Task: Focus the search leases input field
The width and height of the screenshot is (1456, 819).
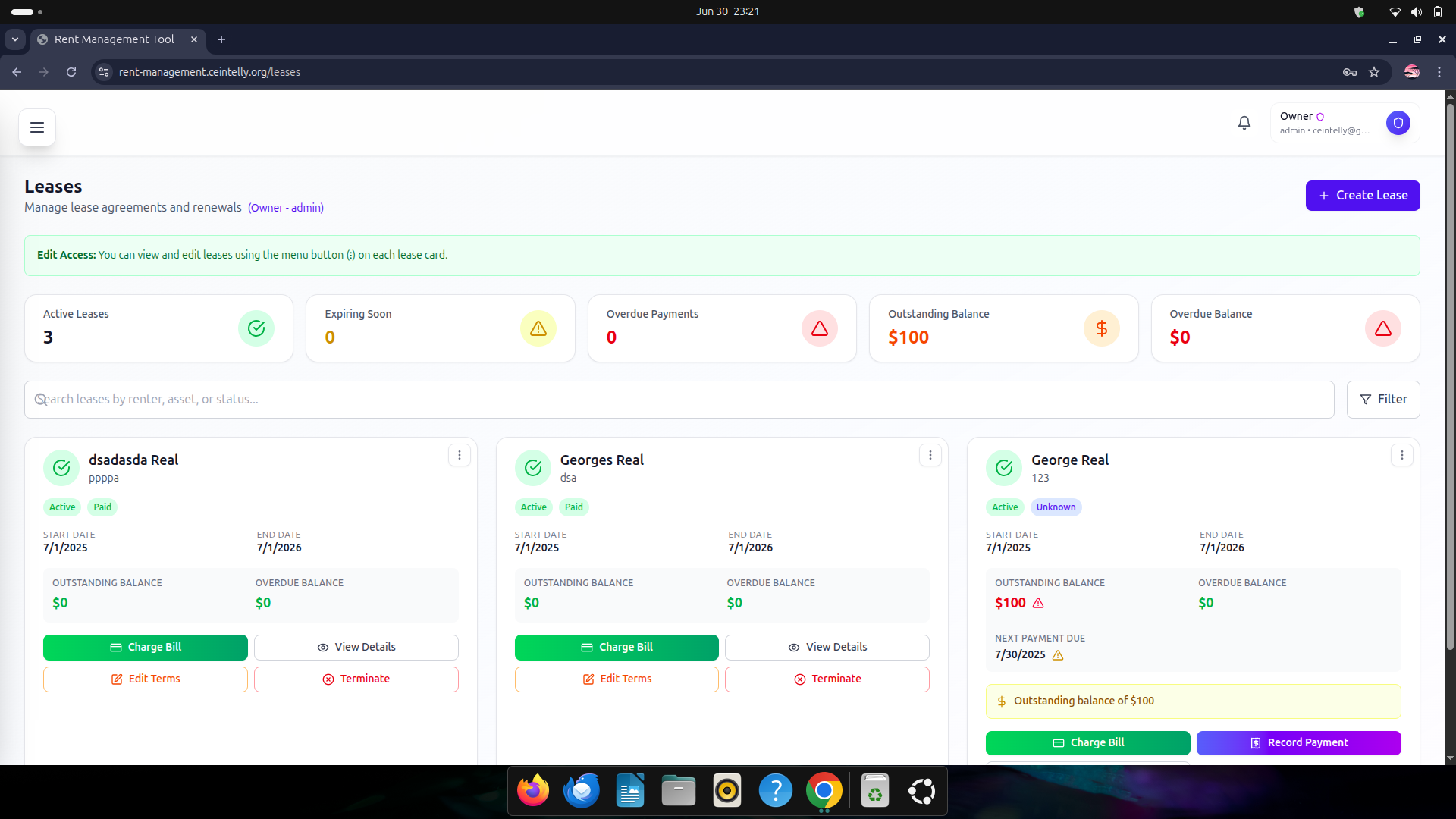Action: point(679,400)
